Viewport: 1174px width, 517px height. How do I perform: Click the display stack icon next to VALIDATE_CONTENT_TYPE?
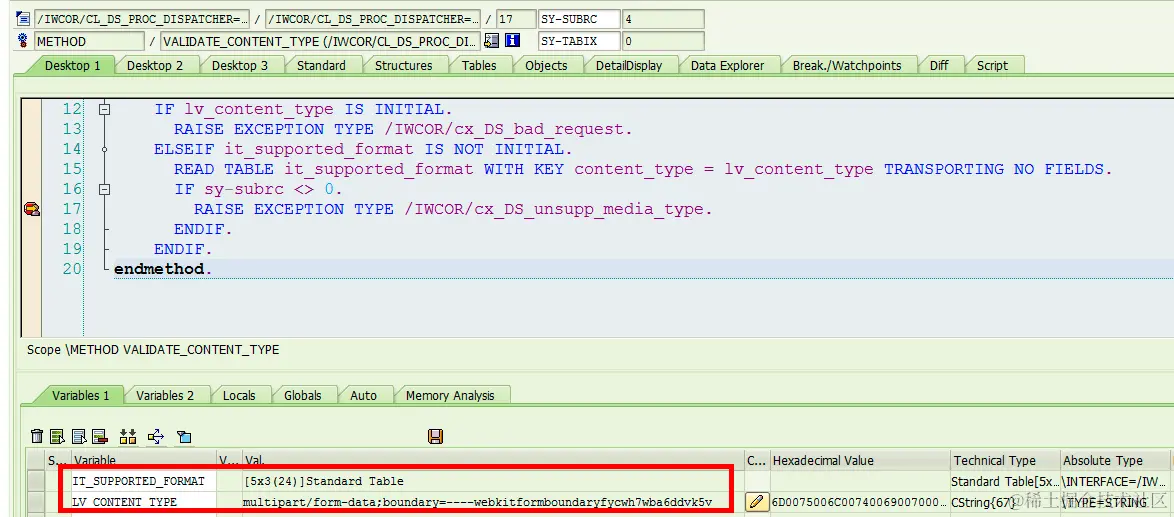pos(492,41)
